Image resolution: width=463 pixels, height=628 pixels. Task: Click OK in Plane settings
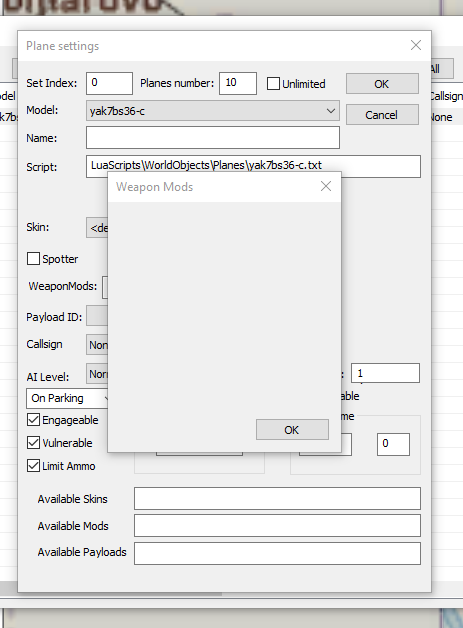(x=382, y=84)
